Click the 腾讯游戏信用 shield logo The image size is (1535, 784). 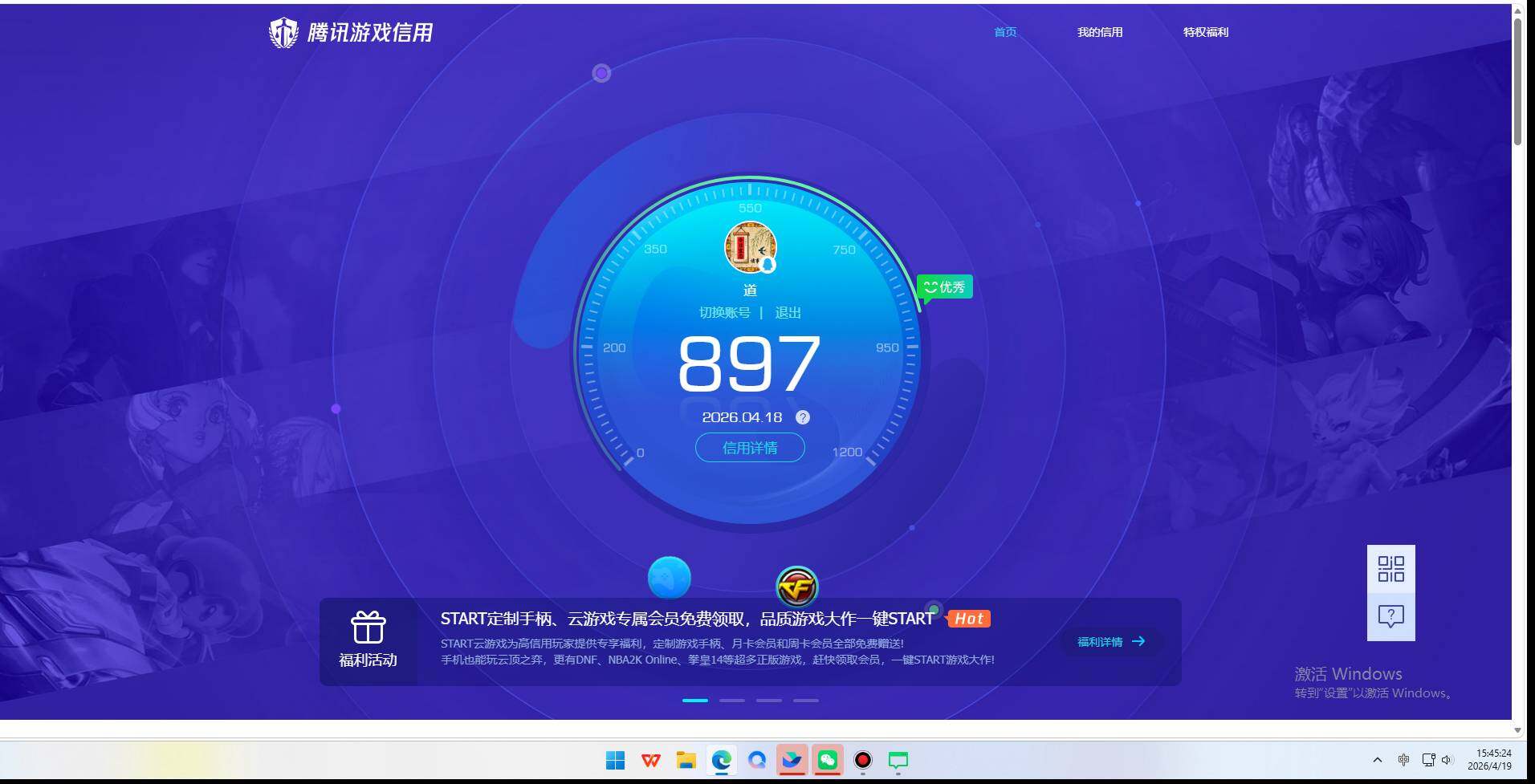(x=283, y=31)
